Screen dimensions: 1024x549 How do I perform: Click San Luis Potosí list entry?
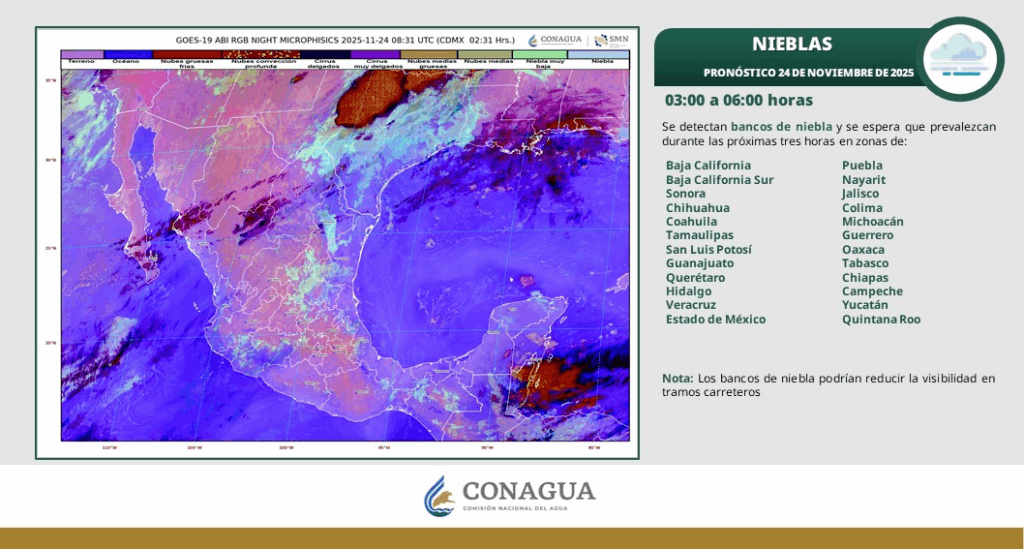[x=708, y=249]
